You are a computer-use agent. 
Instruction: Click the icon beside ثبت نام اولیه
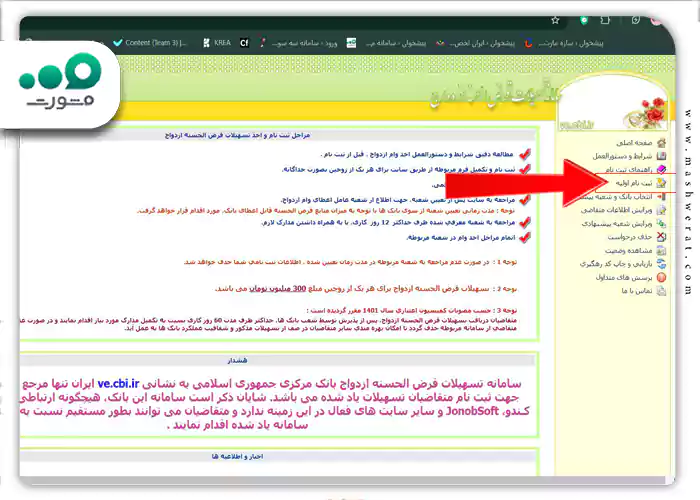662,183
